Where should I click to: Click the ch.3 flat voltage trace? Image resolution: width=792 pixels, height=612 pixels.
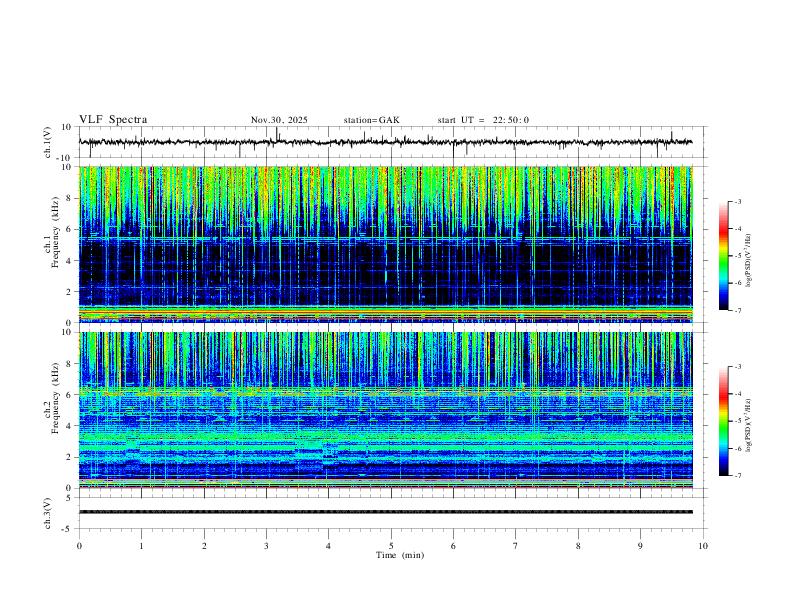(x=386, y=512)
